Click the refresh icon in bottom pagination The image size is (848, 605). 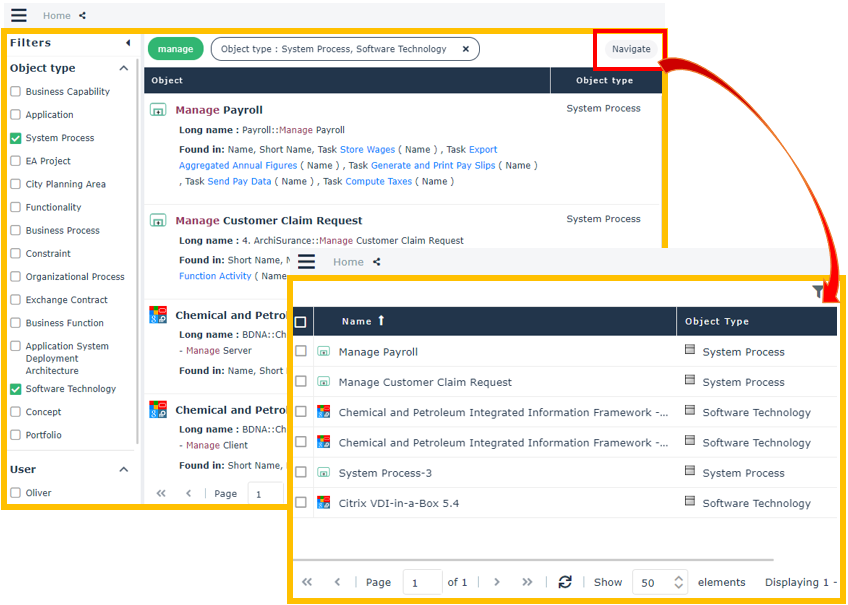click(565, 582)
